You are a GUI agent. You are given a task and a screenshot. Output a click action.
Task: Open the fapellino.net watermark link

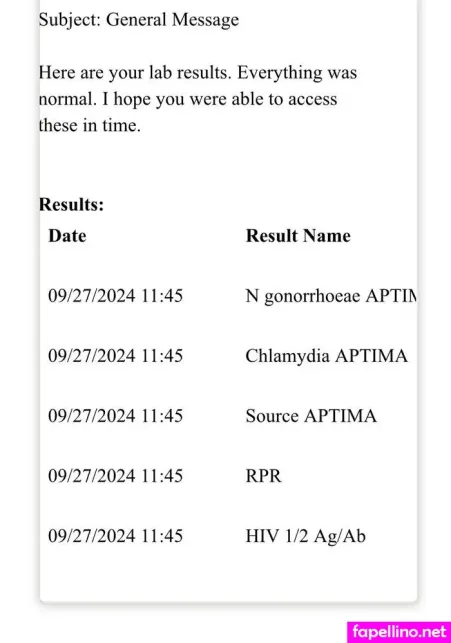pos(399,632)
